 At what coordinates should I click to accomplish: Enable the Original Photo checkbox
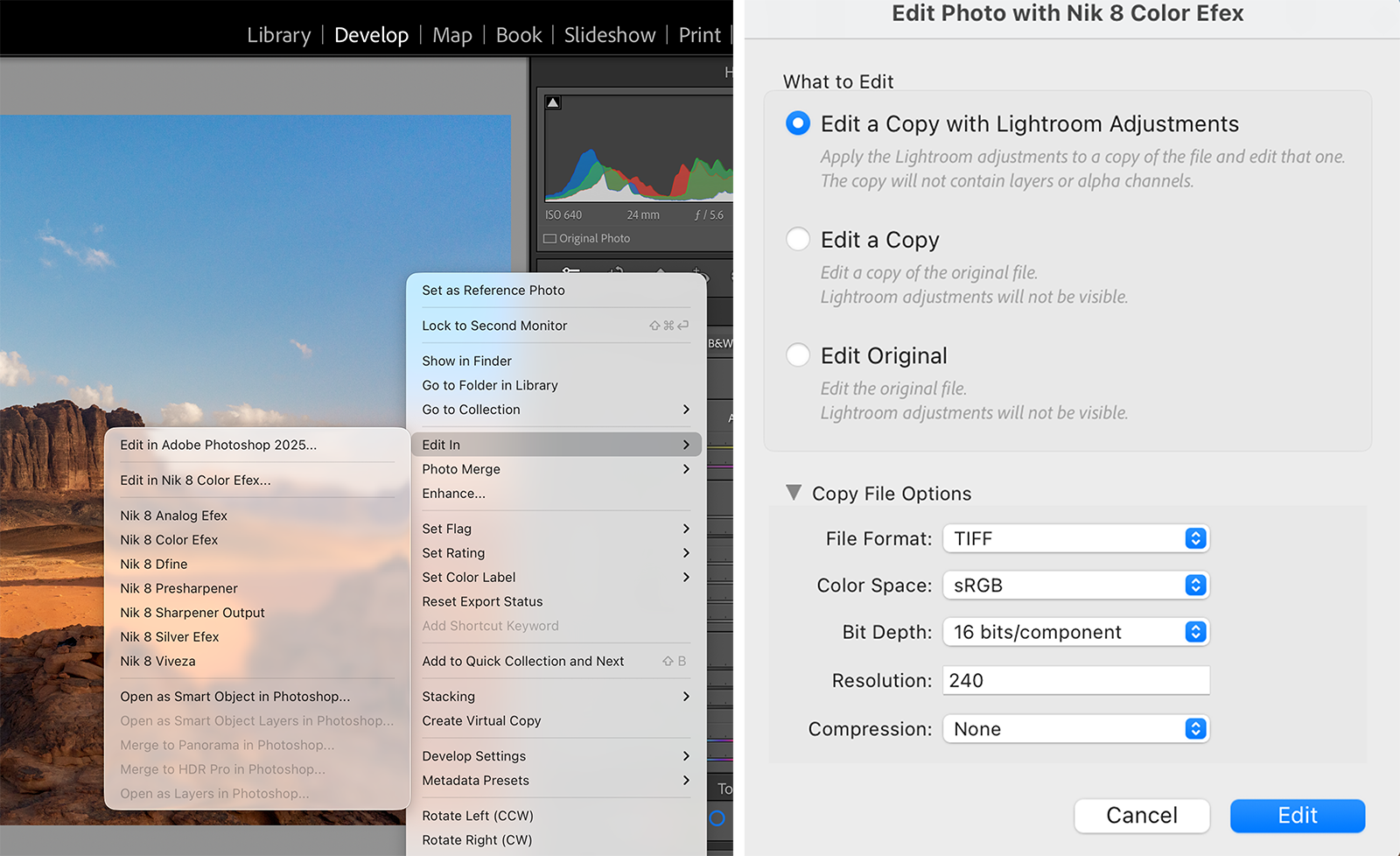pyautogui.click(x=549, y=238)
